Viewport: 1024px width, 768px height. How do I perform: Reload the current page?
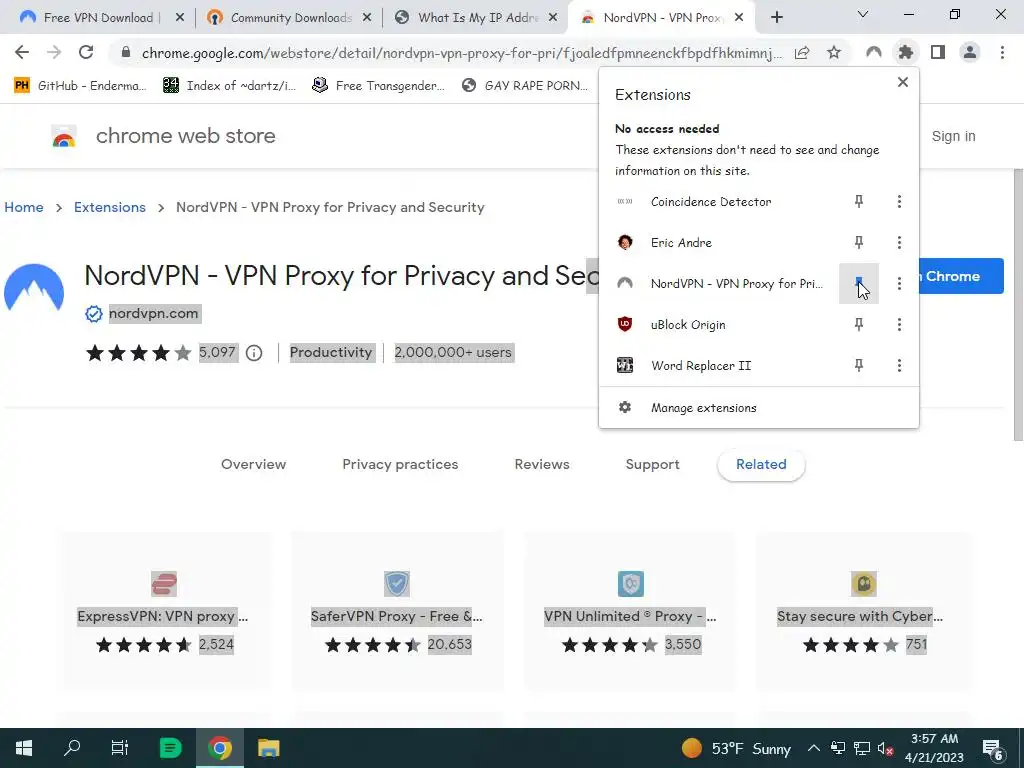[86, 52]
